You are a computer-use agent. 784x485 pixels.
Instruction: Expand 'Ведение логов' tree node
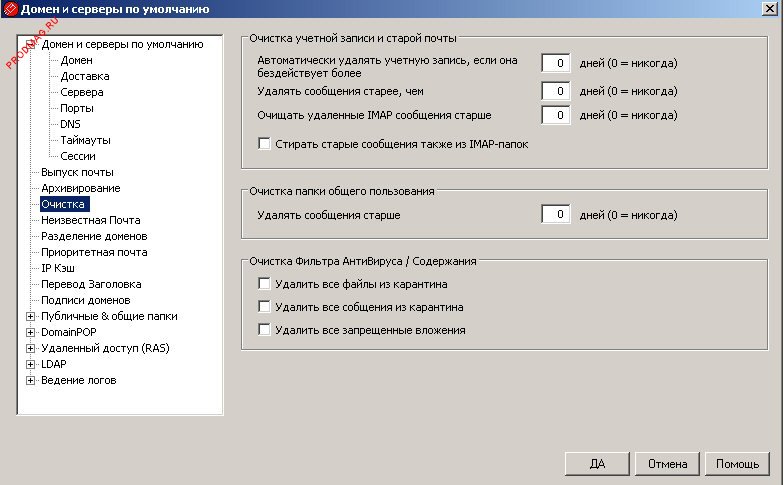point(30,380)
